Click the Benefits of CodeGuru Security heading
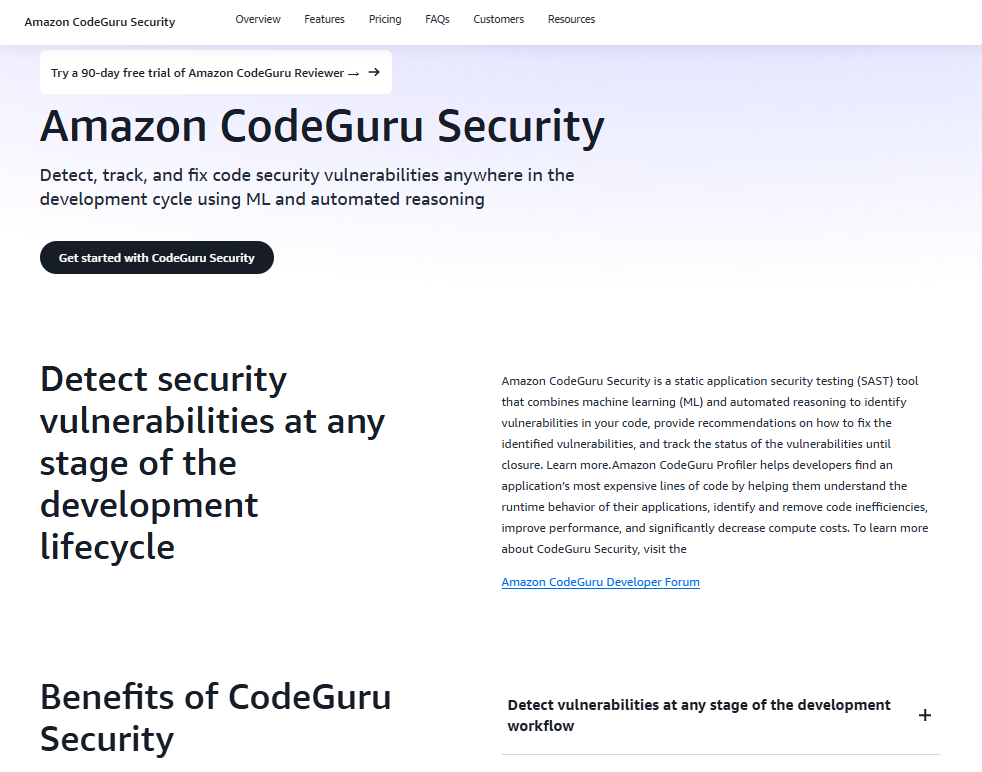982x772 pixels. [x=215, y=718]
